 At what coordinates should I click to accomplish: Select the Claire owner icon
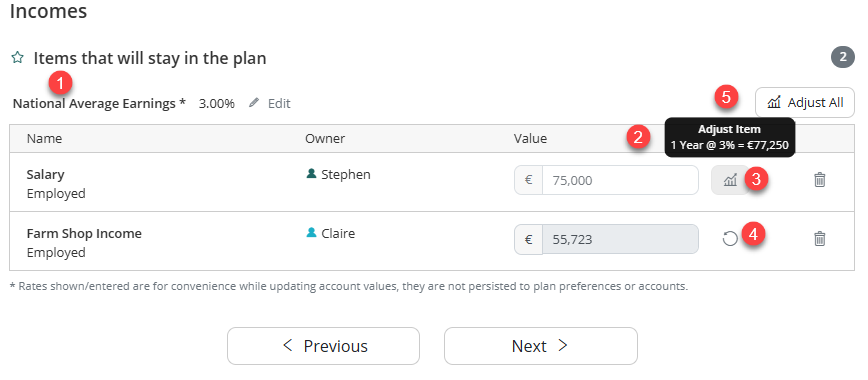coord(312,233)
